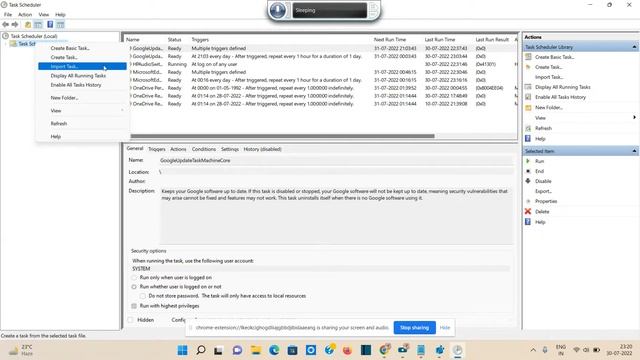This screenshot has height=360, width=640.
Task: Toggle the Hidden checkbox
Action: pos(130,320)
